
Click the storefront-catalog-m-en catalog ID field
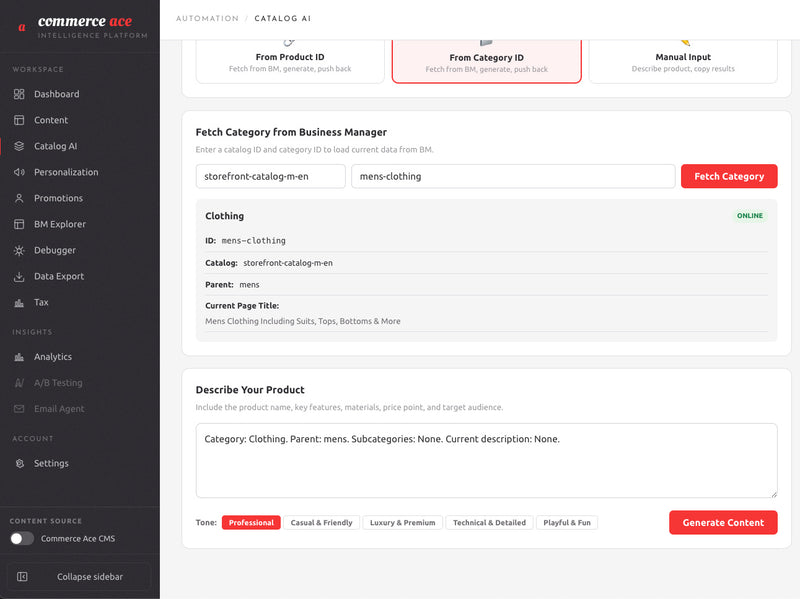(270, 176)
